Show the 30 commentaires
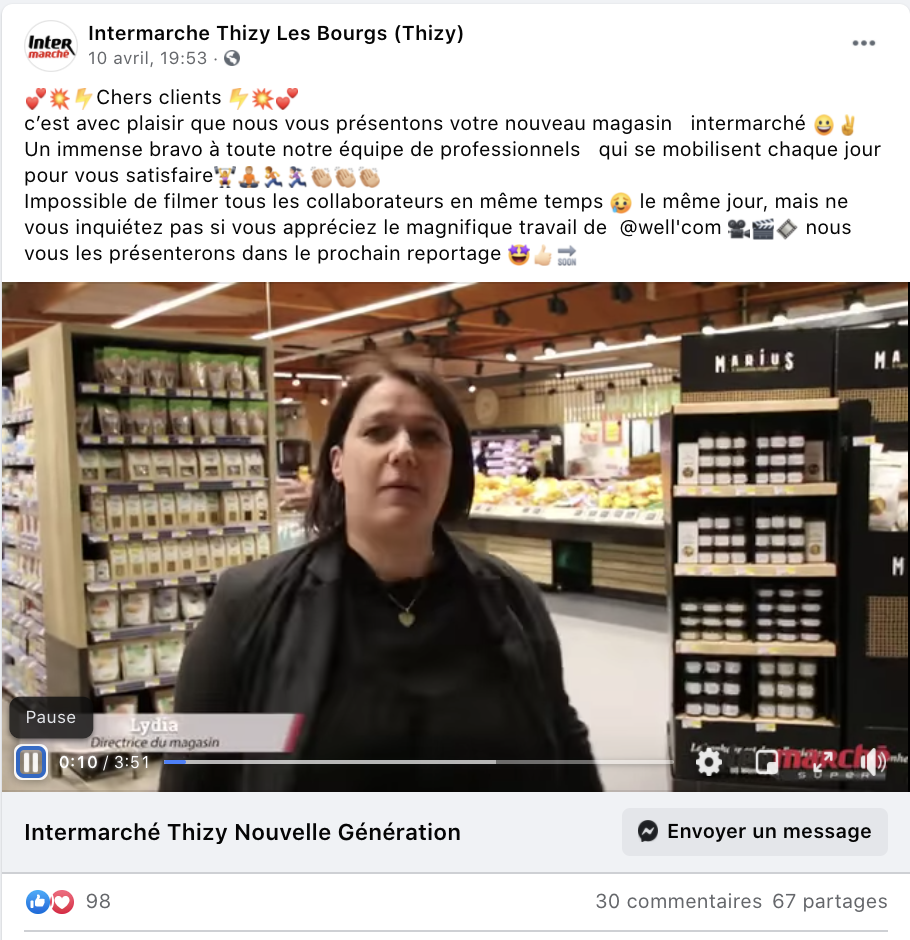910x940 pixels. [679, 902]
